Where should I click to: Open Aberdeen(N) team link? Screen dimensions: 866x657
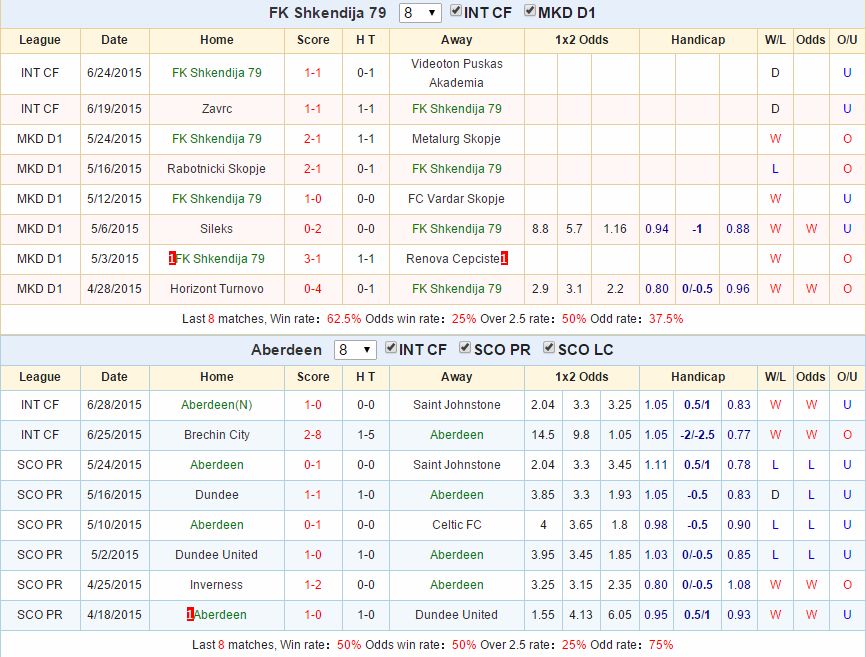click(216, 405)
